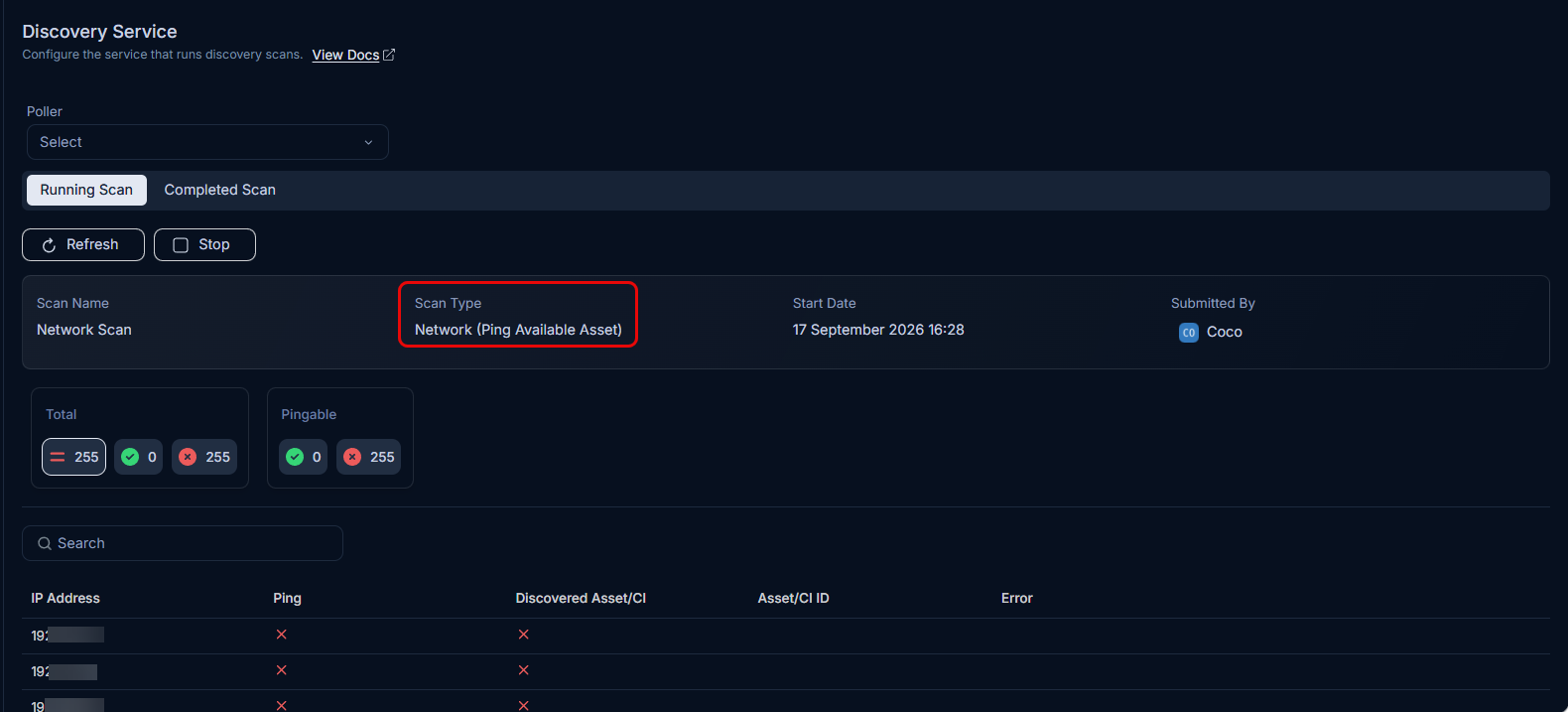Open the Poller Select dropdown
Image resolution: width=1568 pixels, height=712 pixels.
207,142
